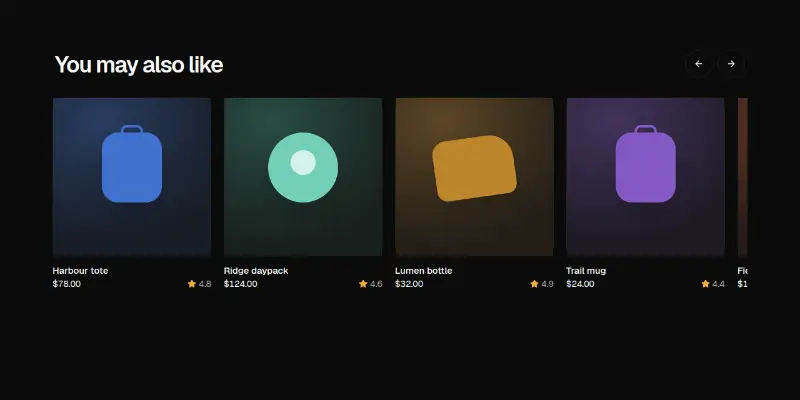Click the You may also like heading
Screen dimensions: 800x400
coord(139,65)
